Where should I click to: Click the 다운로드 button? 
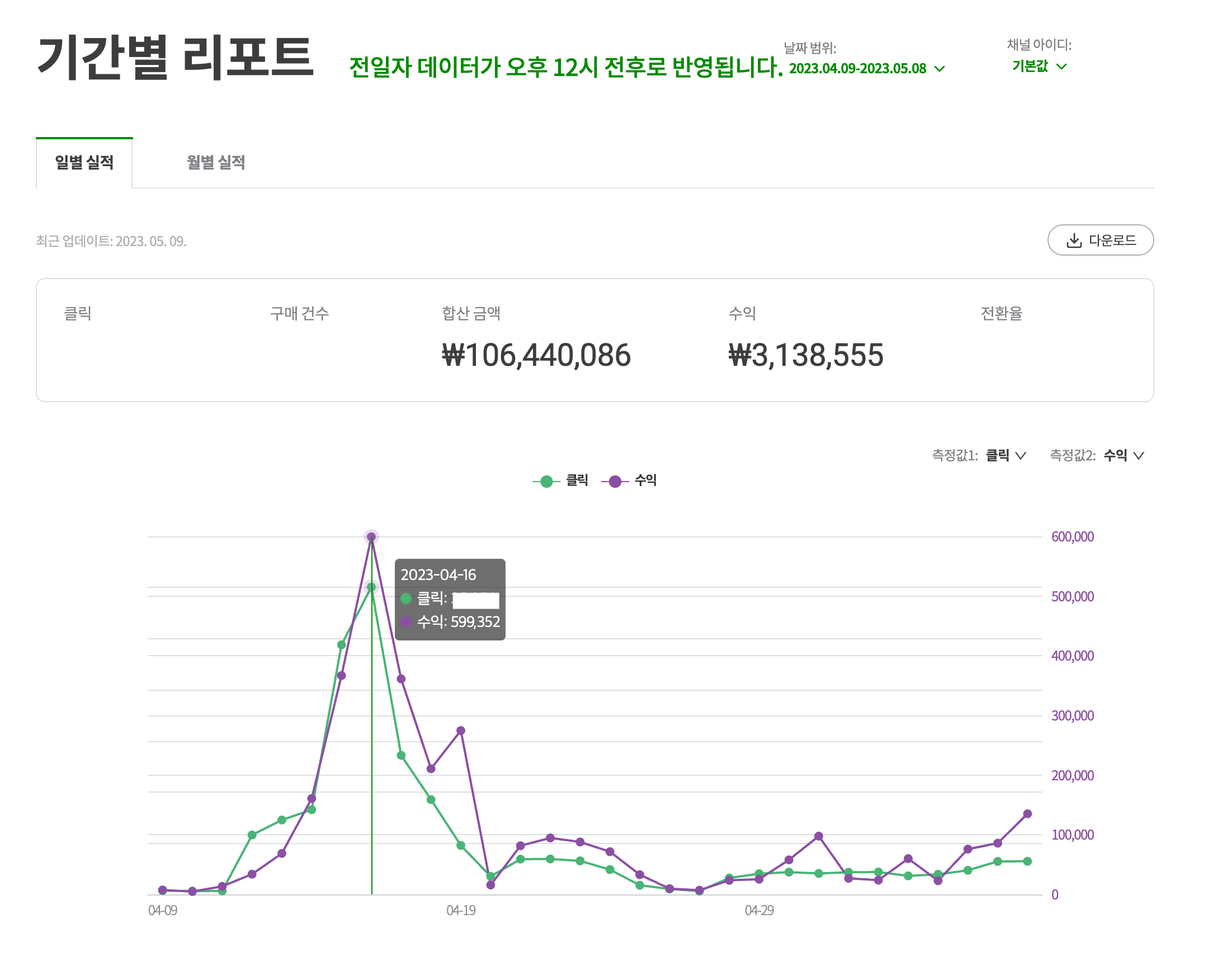[1100, 241]
